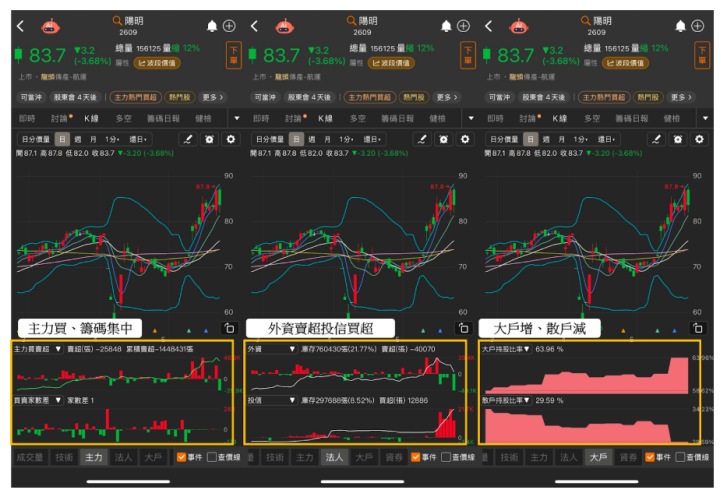The height and width of the screenshot is (497, 720).
Task: Open the robot assistant icon in right screen
Action: pos(519,27)
